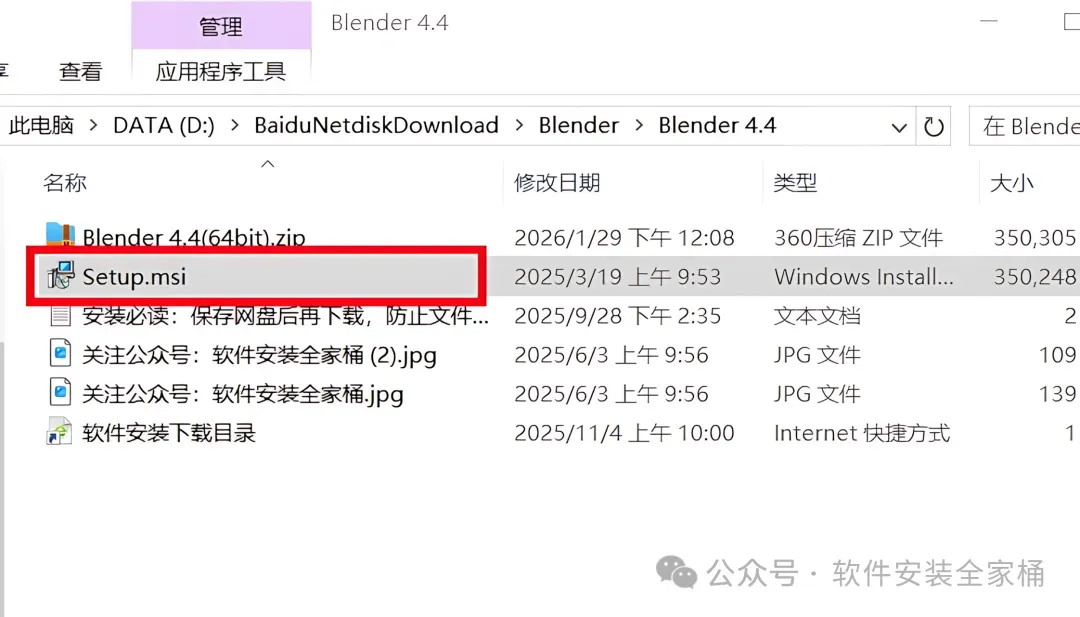Click the Setup.msi installer icon

[61, 276]
